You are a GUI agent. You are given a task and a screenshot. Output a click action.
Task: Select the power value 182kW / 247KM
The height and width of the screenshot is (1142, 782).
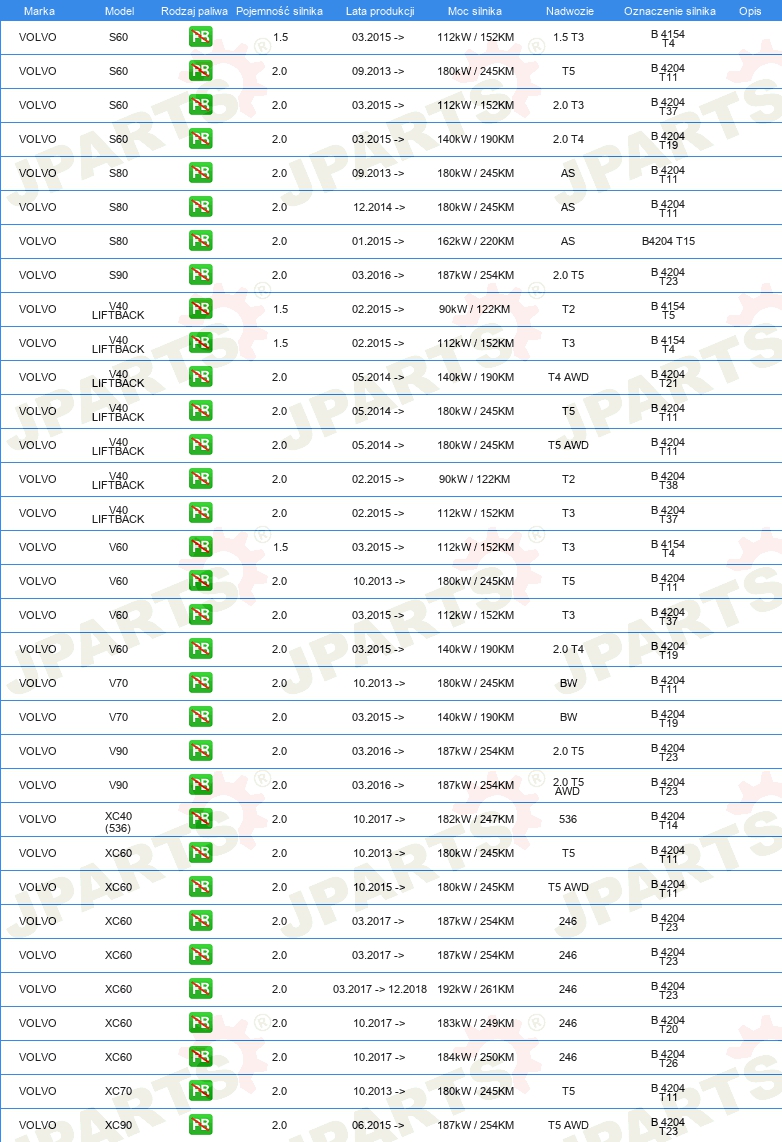[x=475, y=819]
